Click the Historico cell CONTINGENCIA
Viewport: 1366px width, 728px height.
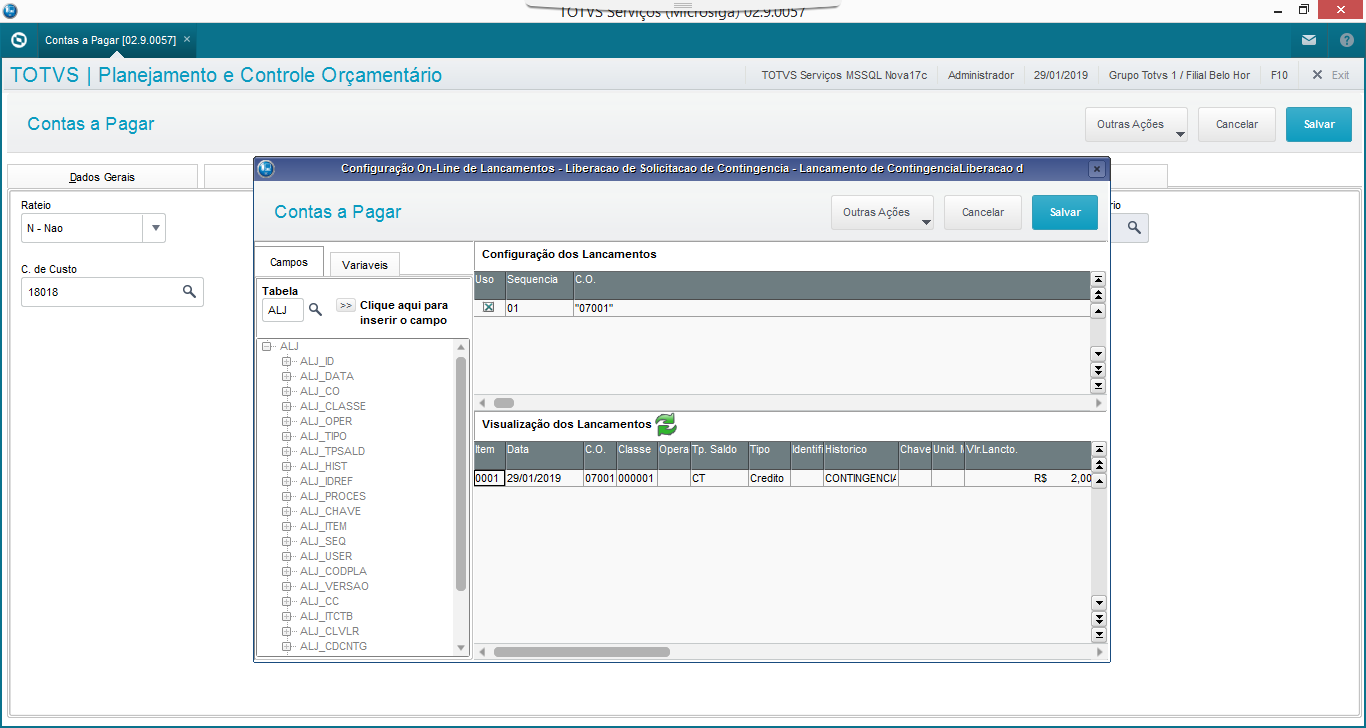(x=861, y=478)
